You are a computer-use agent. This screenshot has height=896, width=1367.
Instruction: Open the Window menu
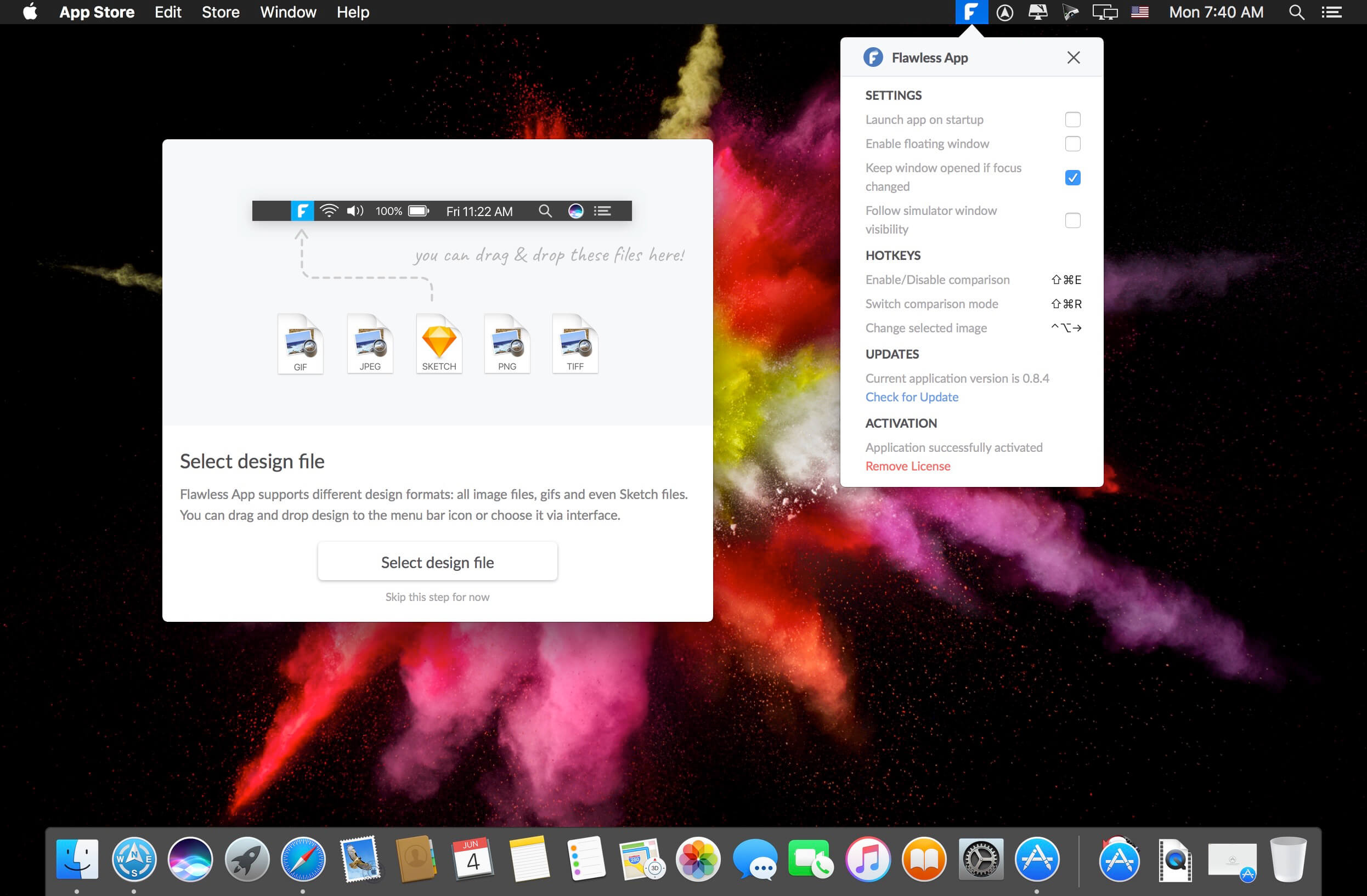288,12
